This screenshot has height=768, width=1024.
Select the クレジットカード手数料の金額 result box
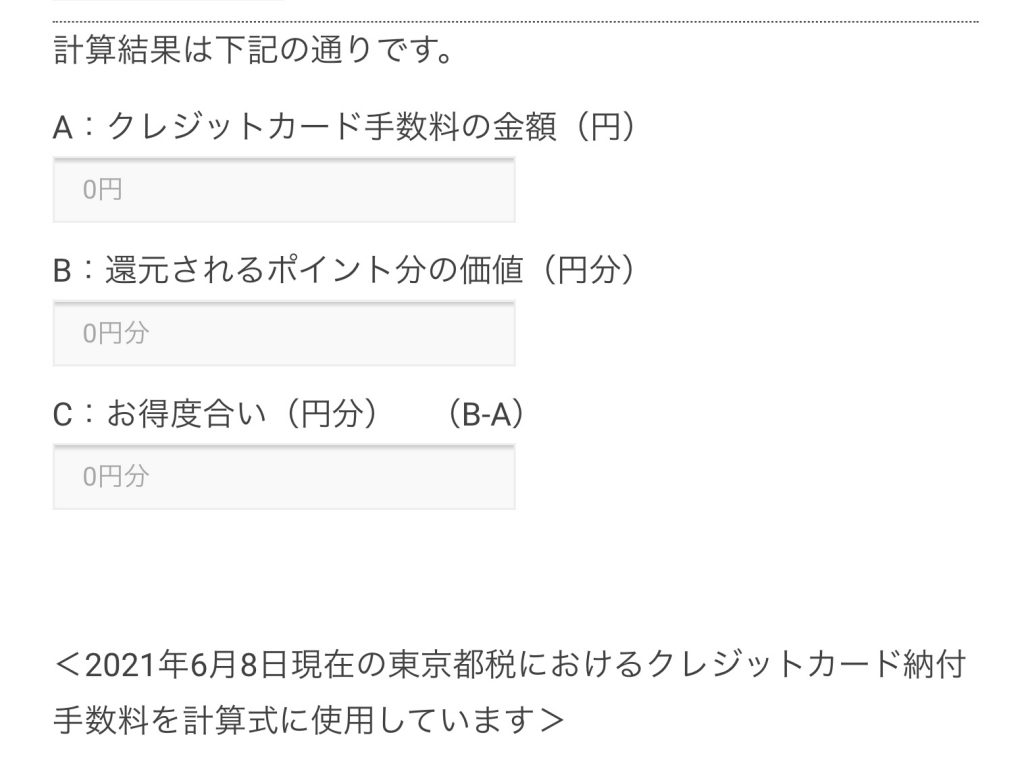(x=283, y=190)
